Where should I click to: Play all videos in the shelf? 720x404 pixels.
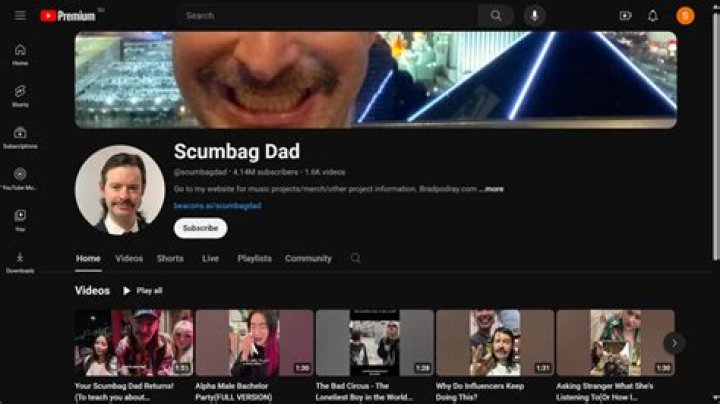click(142, 291)
